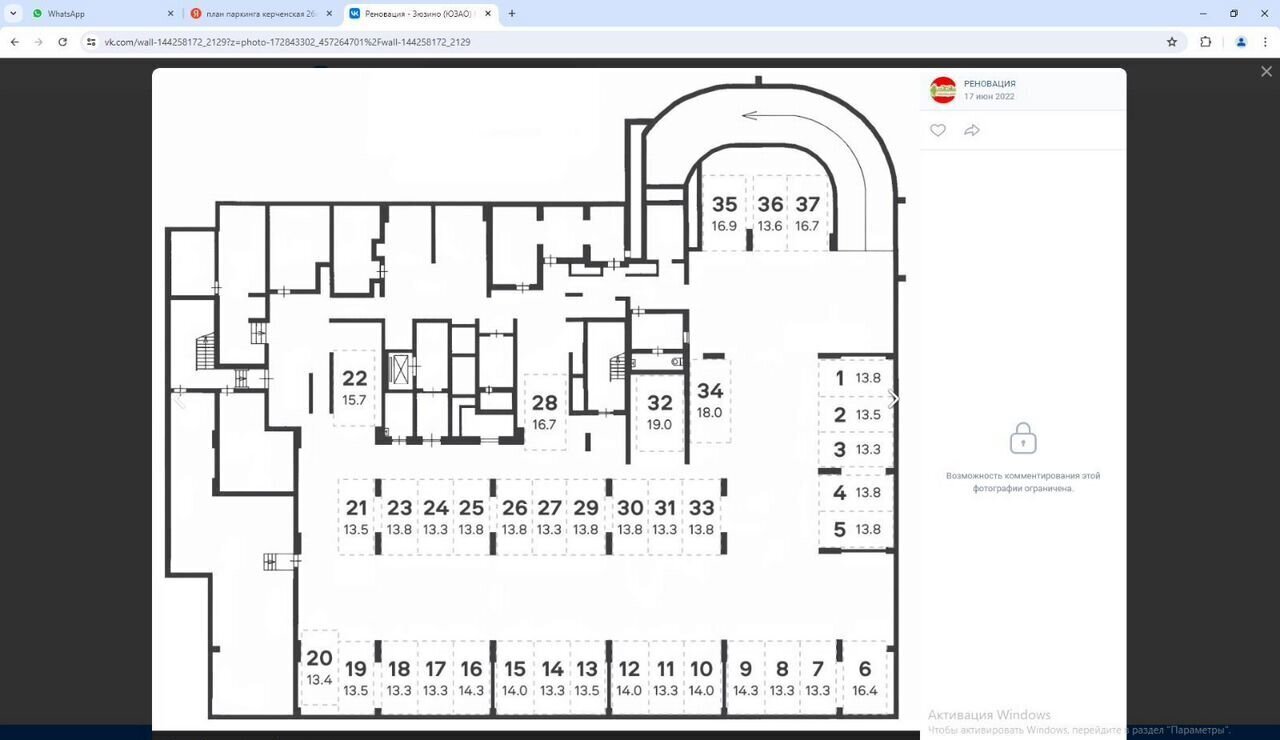Screen dimensions: 1280x740
Task: Reload the current page
Action: 62,42
